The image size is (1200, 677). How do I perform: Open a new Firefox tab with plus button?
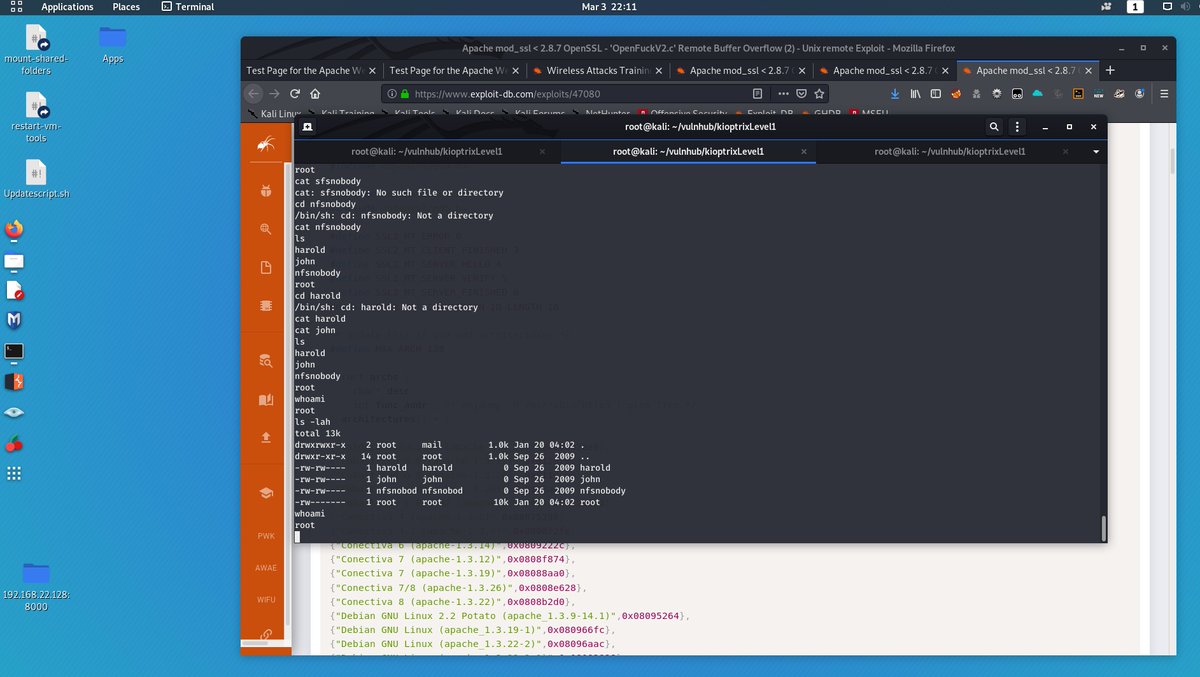coord(1110,70)
